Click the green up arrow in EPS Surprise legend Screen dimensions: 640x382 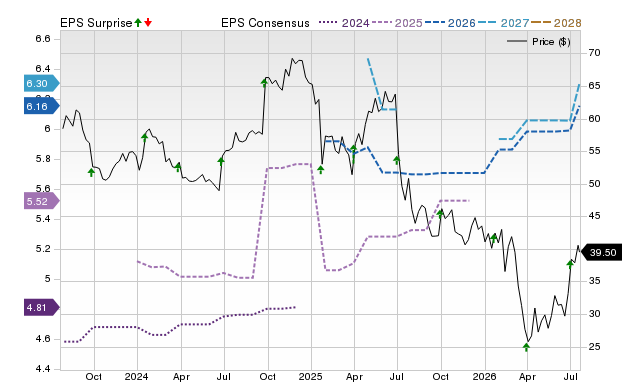[138, 22]
